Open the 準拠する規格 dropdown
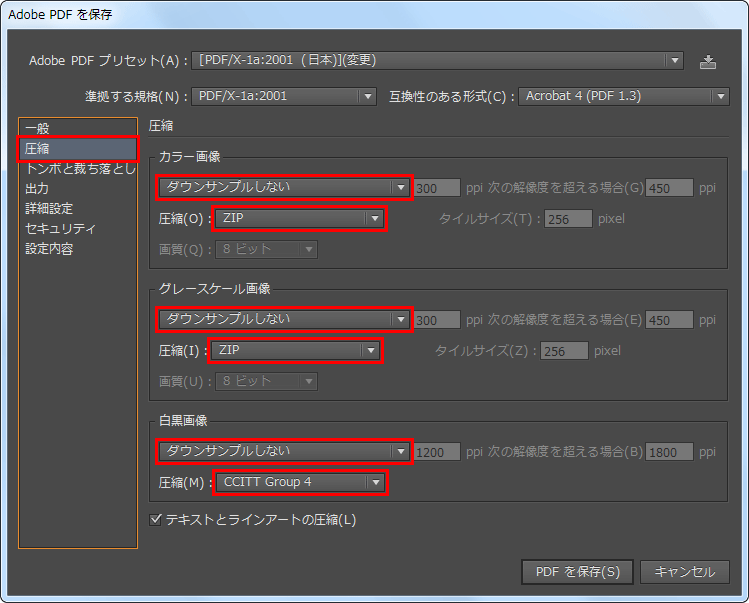The width and height of the screenshot is (749, 603). click(284, 97)
